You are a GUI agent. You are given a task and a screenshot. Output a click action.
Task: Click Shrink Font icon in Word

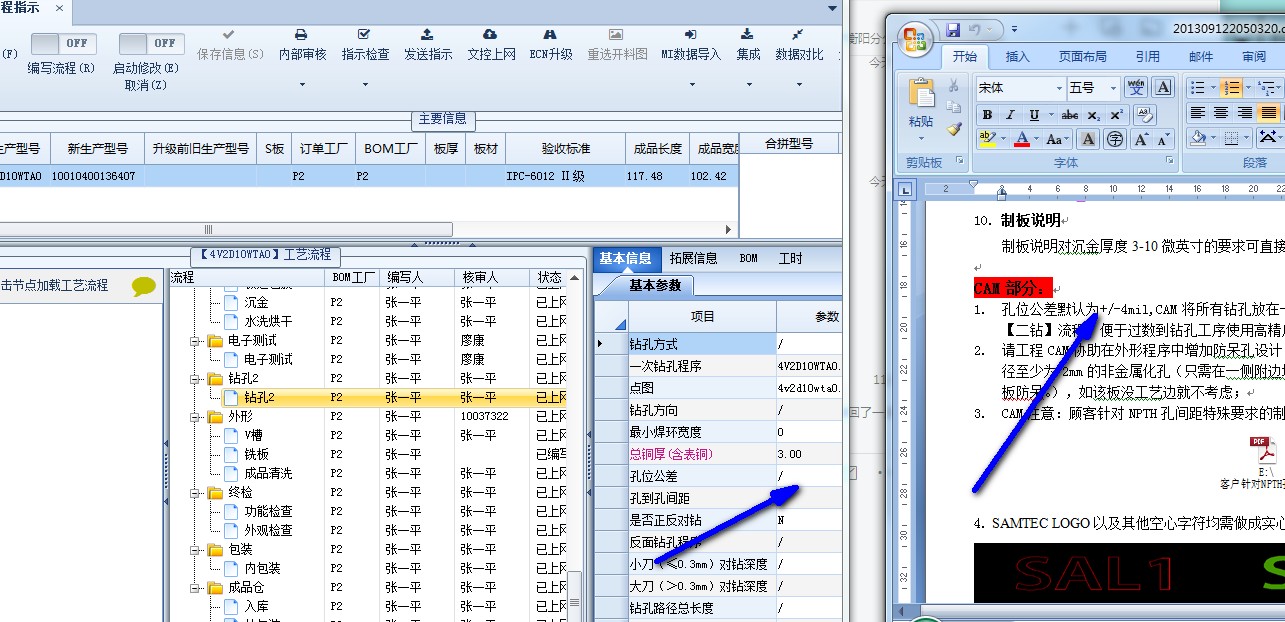pyautogui.click(x=1163, y=139)
